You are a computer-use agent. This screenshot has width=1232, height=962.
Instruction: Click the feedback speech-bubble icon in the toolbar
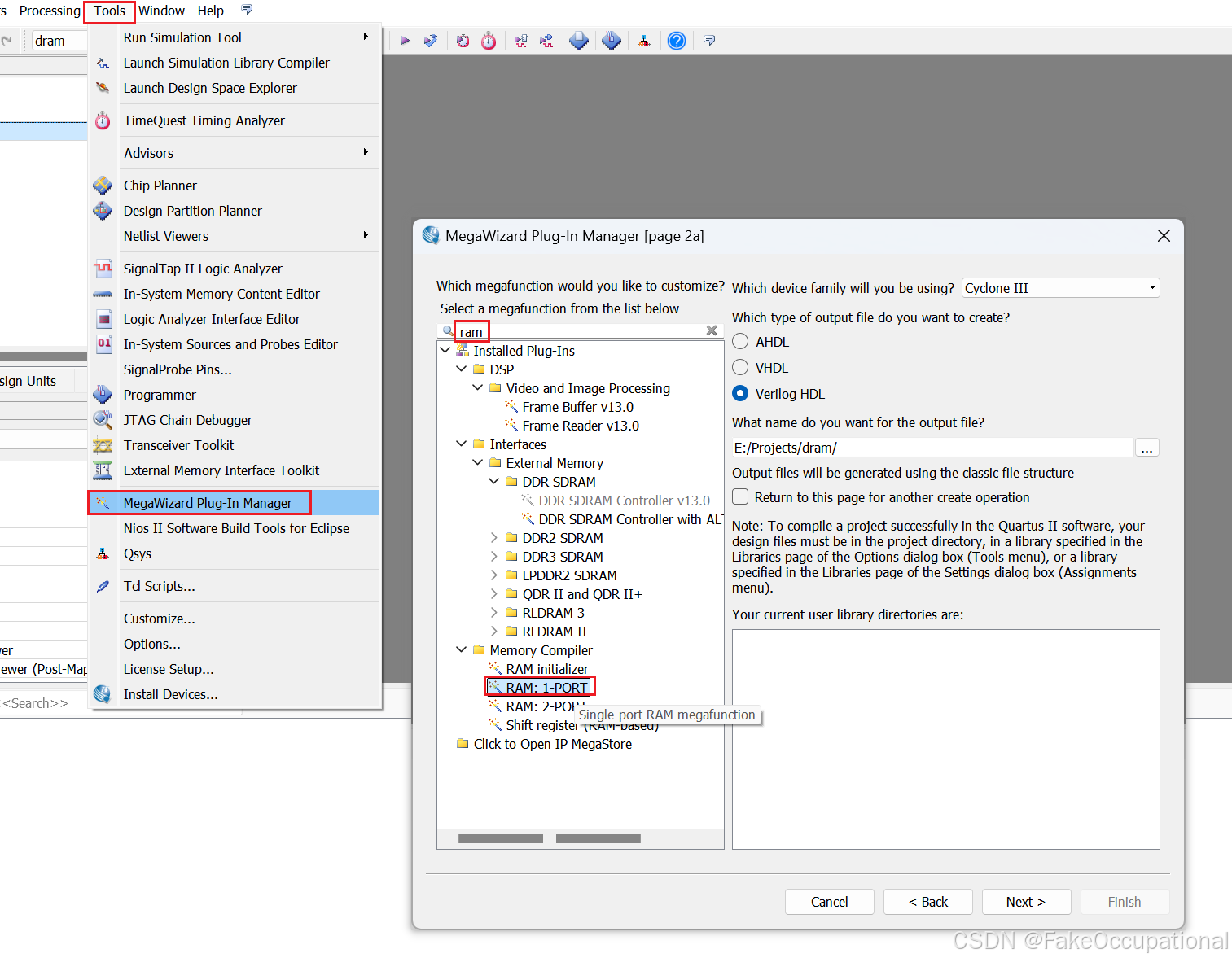[709, 40]
